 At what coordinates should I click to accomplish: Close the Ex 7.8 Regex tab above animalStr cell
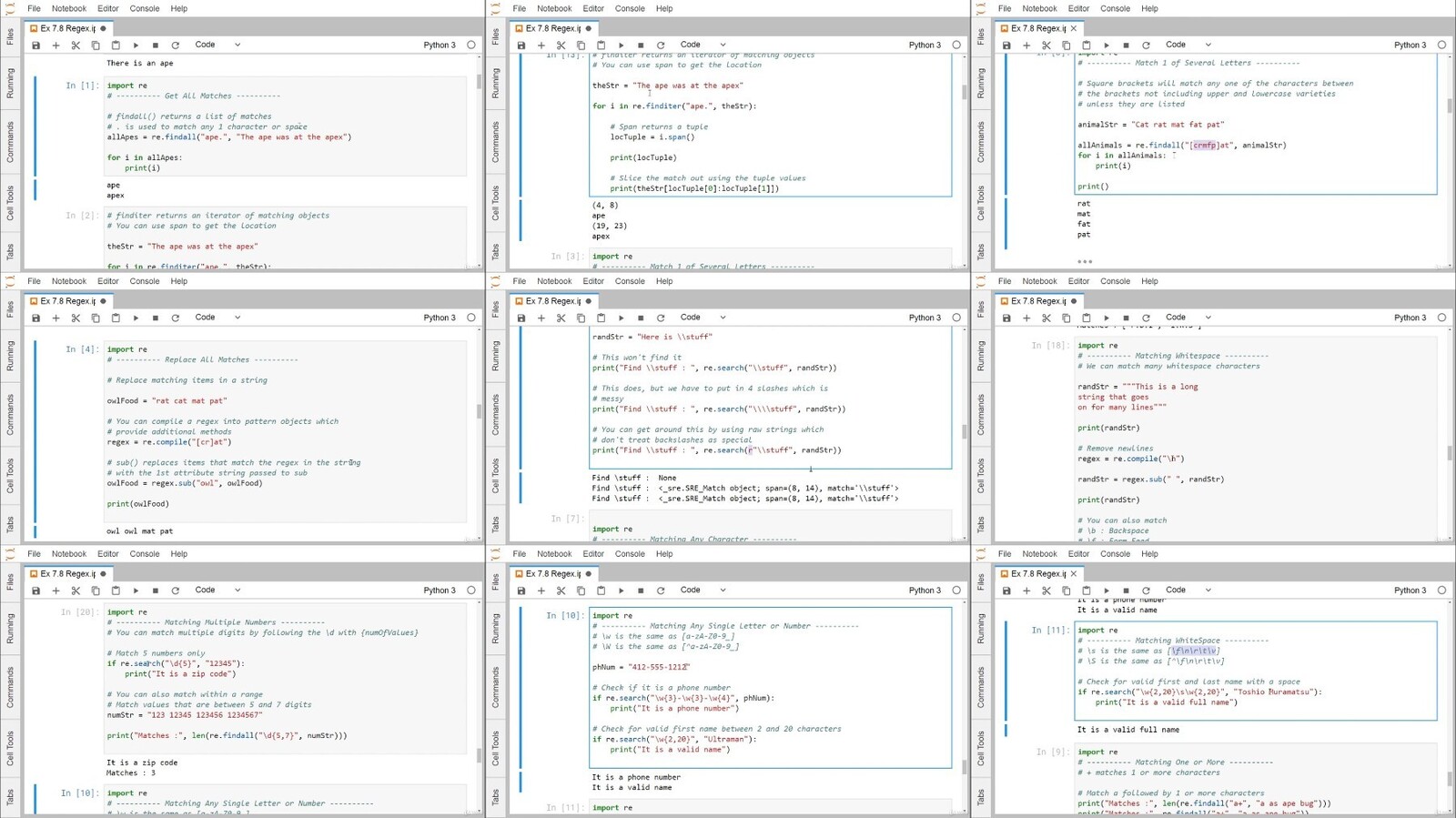click(x=1074, y=28)
